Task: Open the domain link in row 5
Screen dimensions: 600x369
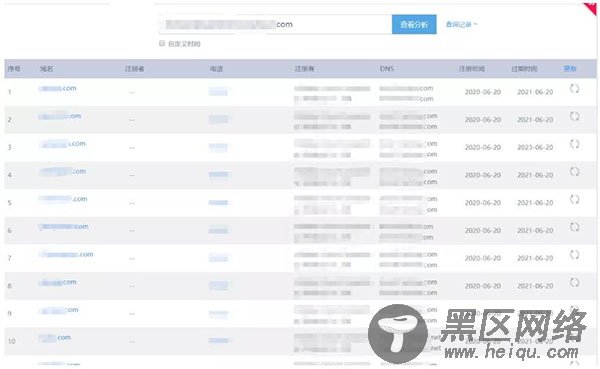Action: pos(63,199)
